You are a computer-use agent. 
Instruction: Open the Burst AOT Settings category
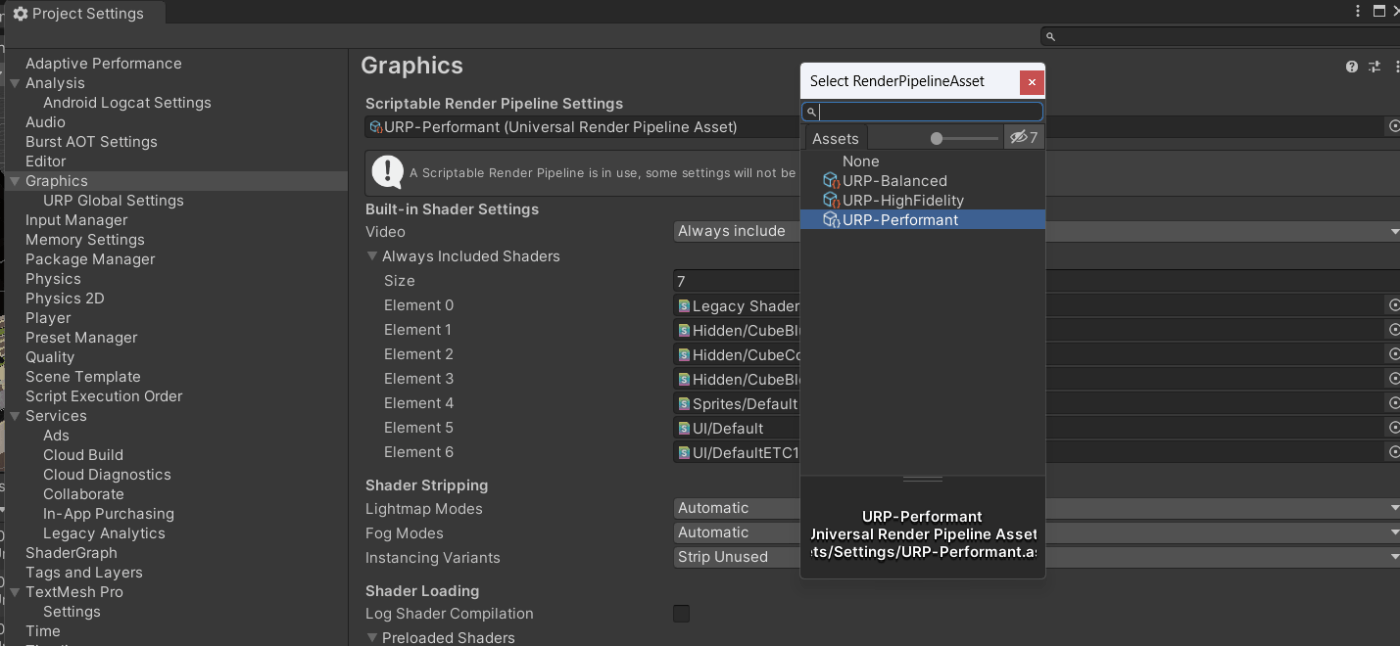point(91,142)
